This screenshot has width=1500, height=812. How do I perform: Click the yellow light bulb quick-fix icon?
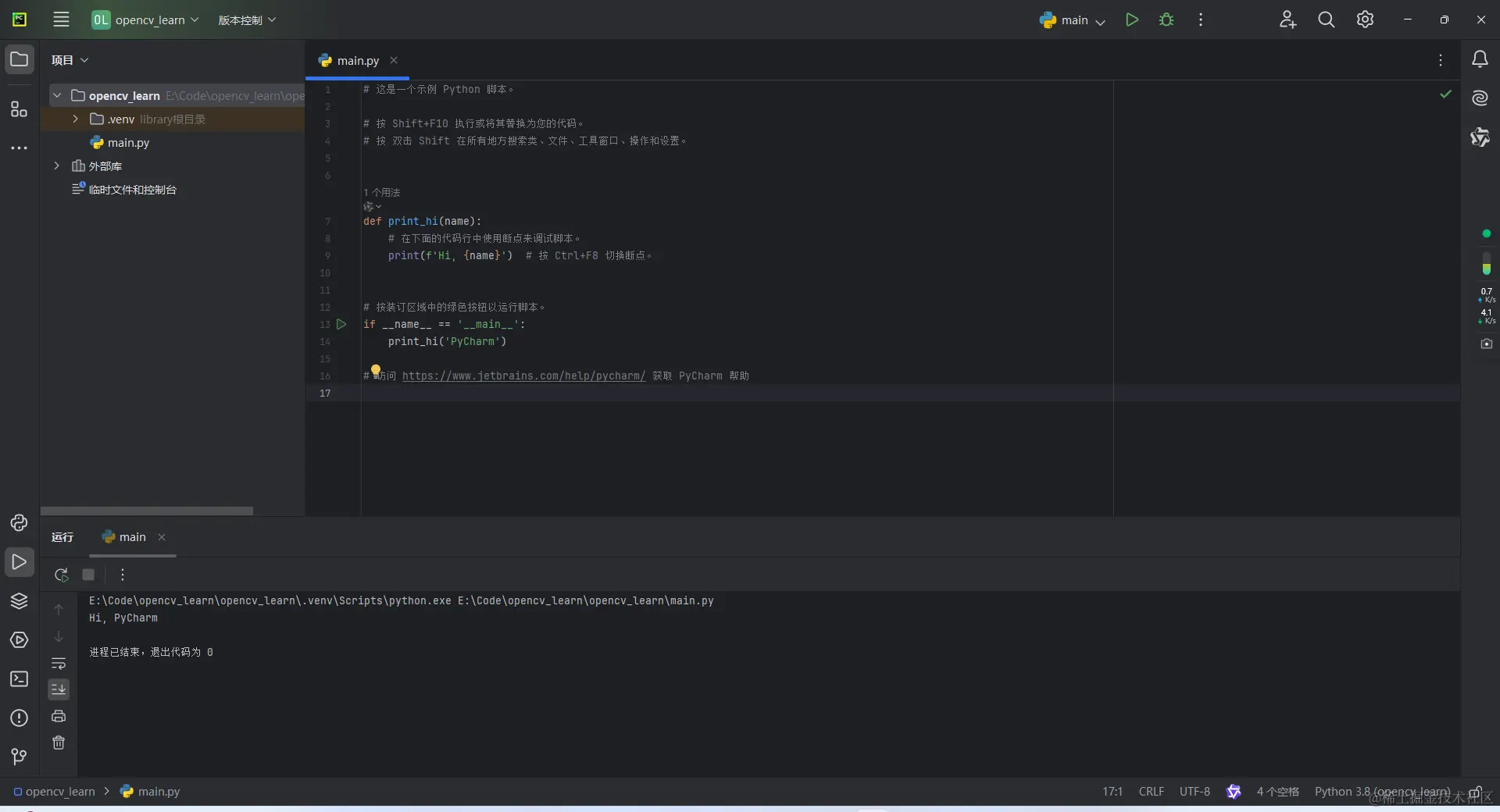pyautogui.click(x=376, y=370)
